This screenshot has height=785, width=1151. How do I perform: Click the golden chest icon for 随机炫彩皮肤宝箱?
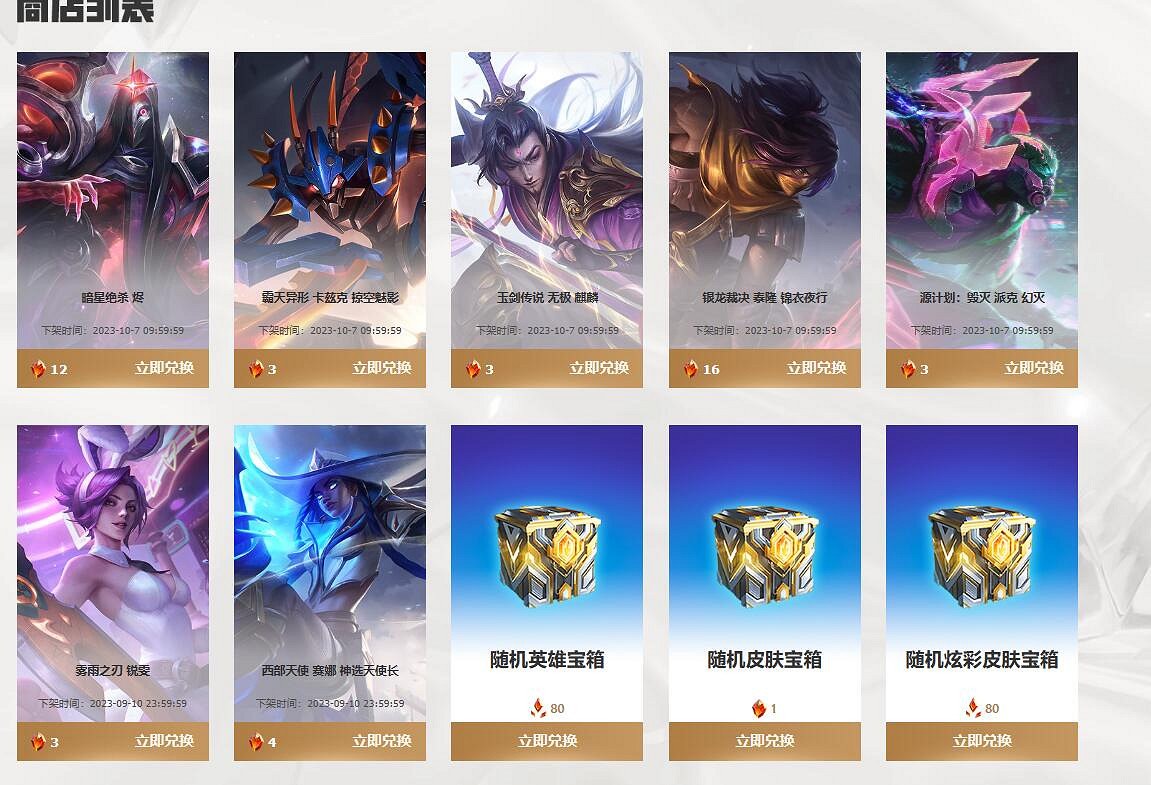pos(982,554)
